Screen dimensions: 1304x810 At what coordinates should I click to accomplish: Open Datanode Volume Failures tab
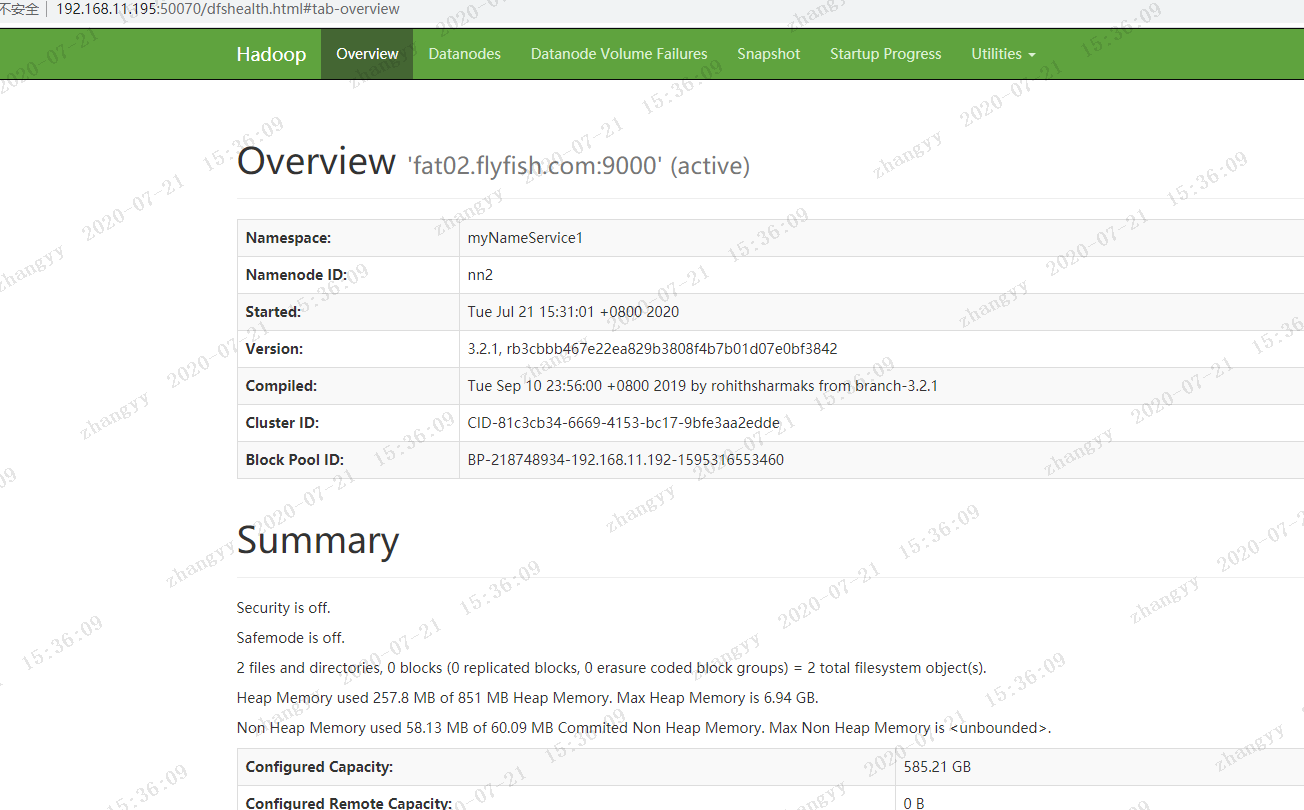pyautogui.click(x=619, y=54)
